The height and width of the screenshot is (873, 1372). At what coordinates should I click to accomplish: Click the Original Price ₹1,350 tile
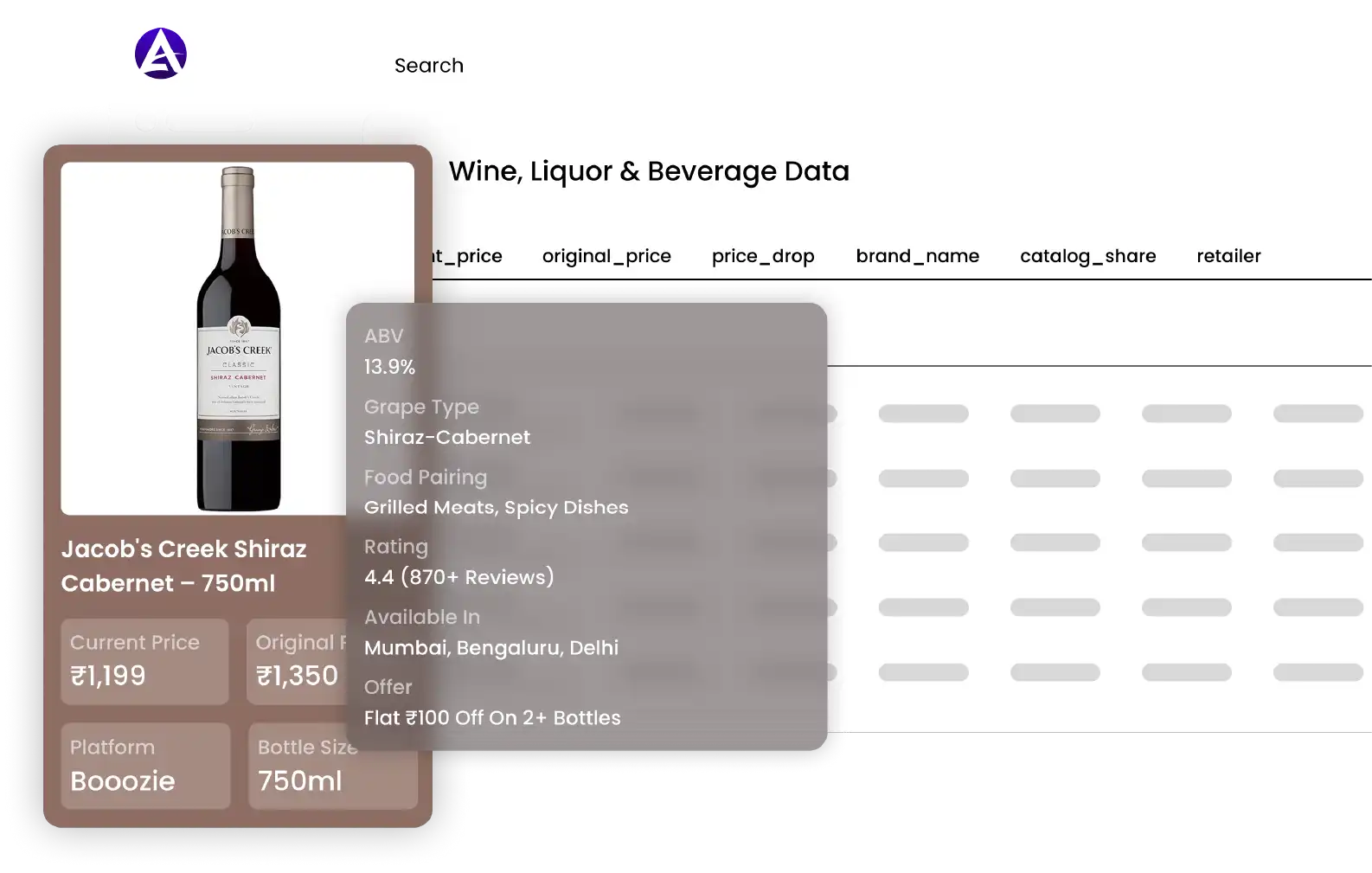[x=297, y=661]
